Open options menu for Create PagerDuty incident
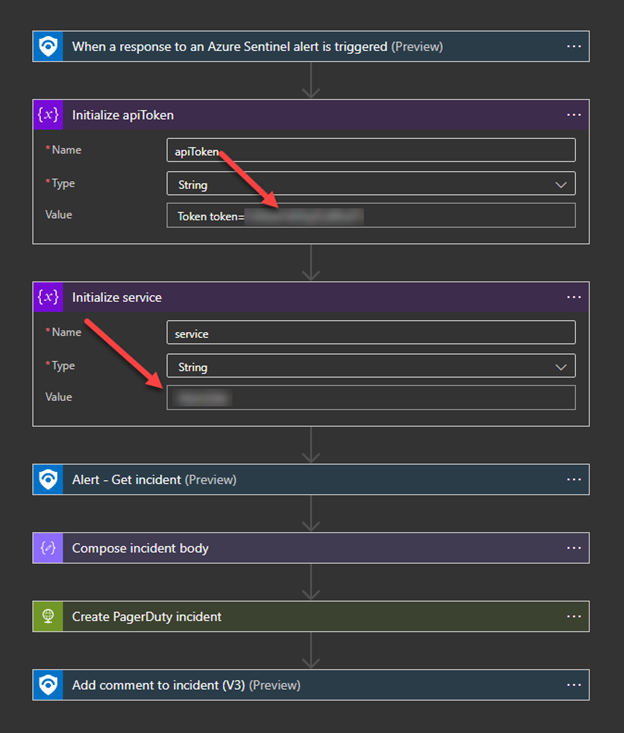This screenshot has width=624, height=733. [x=574, y=616]
